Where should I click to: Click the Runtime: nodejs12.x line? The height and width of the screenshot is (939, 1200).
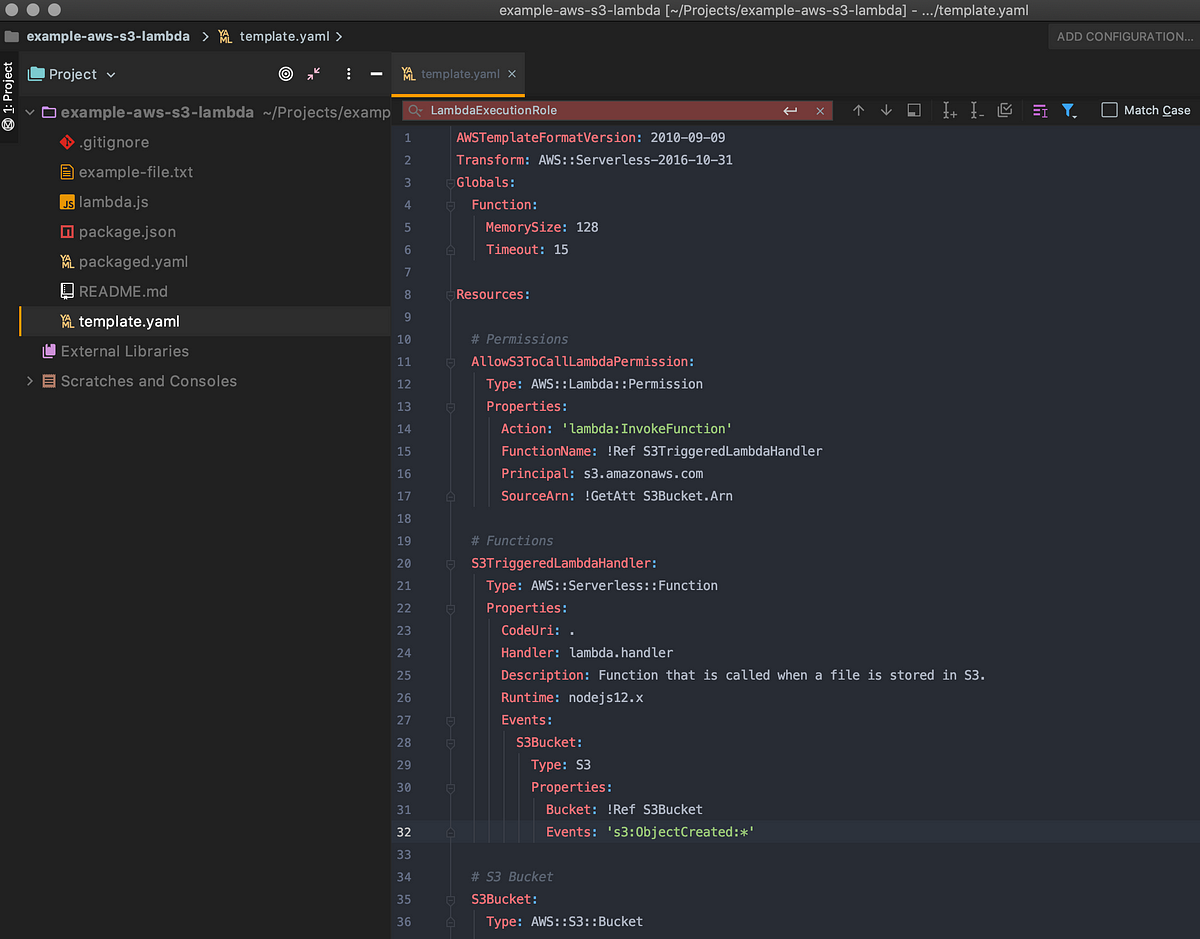572,698
